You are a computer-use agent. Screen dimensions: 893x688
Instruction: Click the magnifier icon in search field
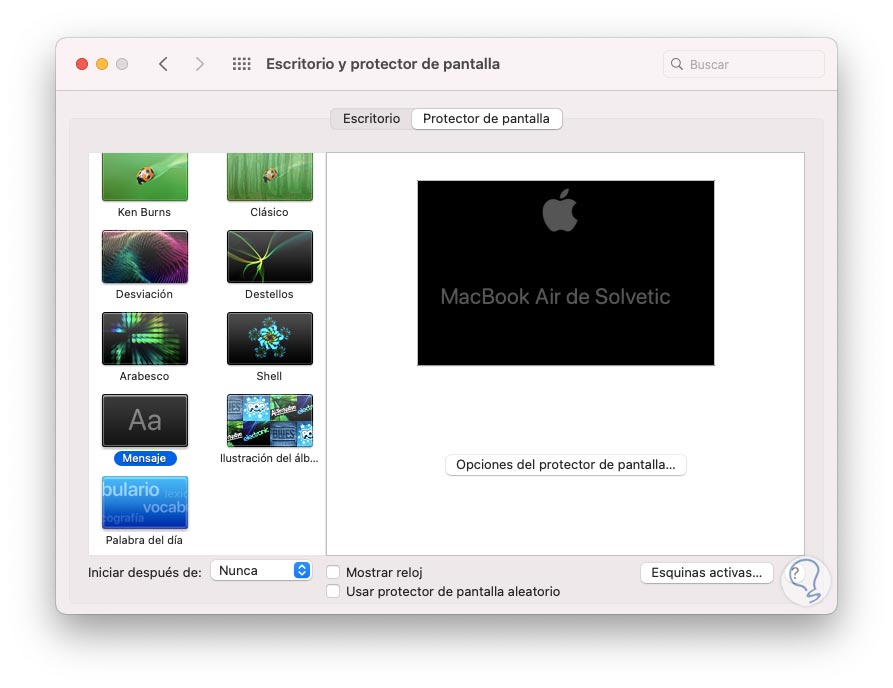click(x=677, y=64)
